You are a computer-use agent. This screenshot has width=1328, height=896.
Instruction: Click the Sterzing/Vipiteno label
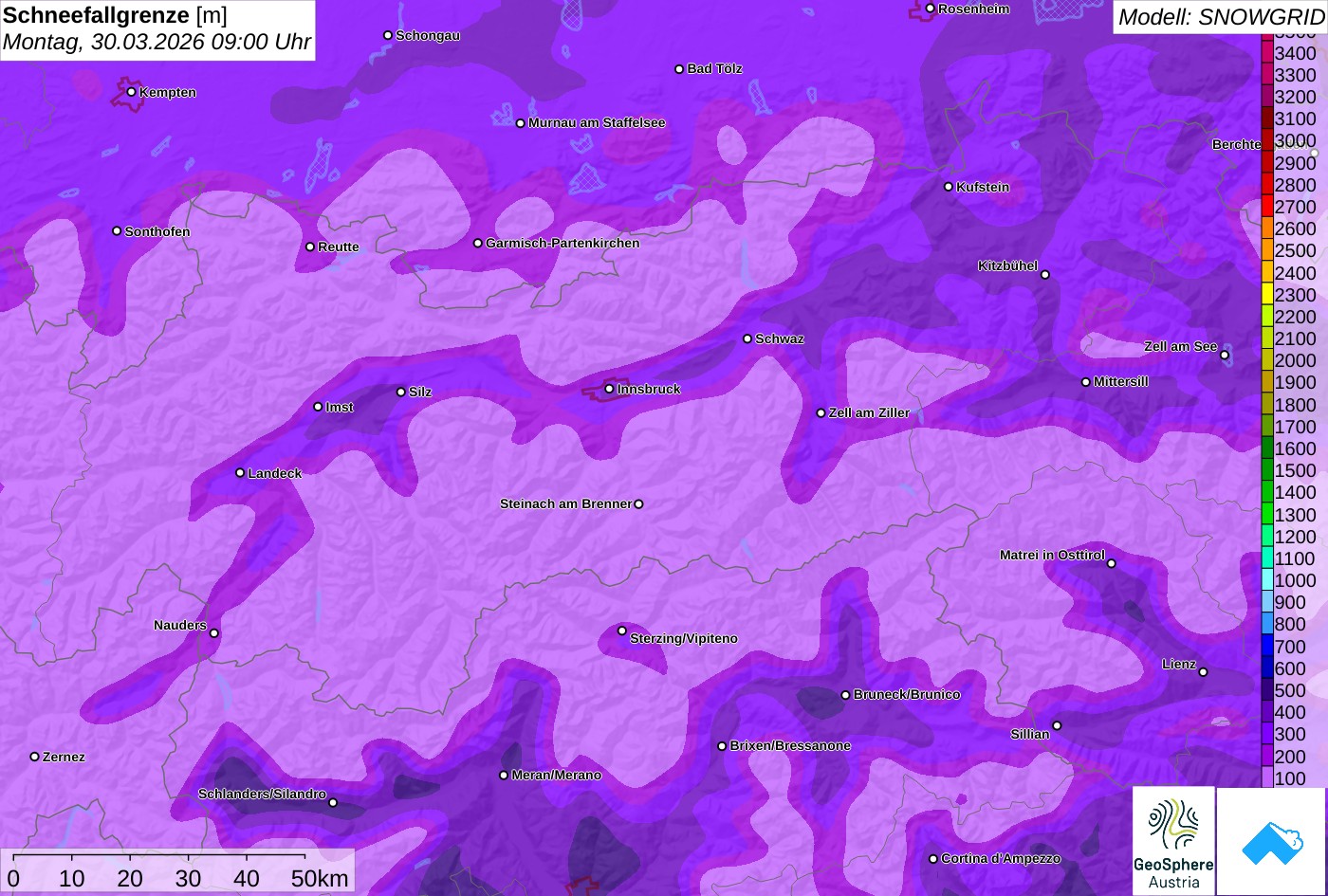pos(684,638)
